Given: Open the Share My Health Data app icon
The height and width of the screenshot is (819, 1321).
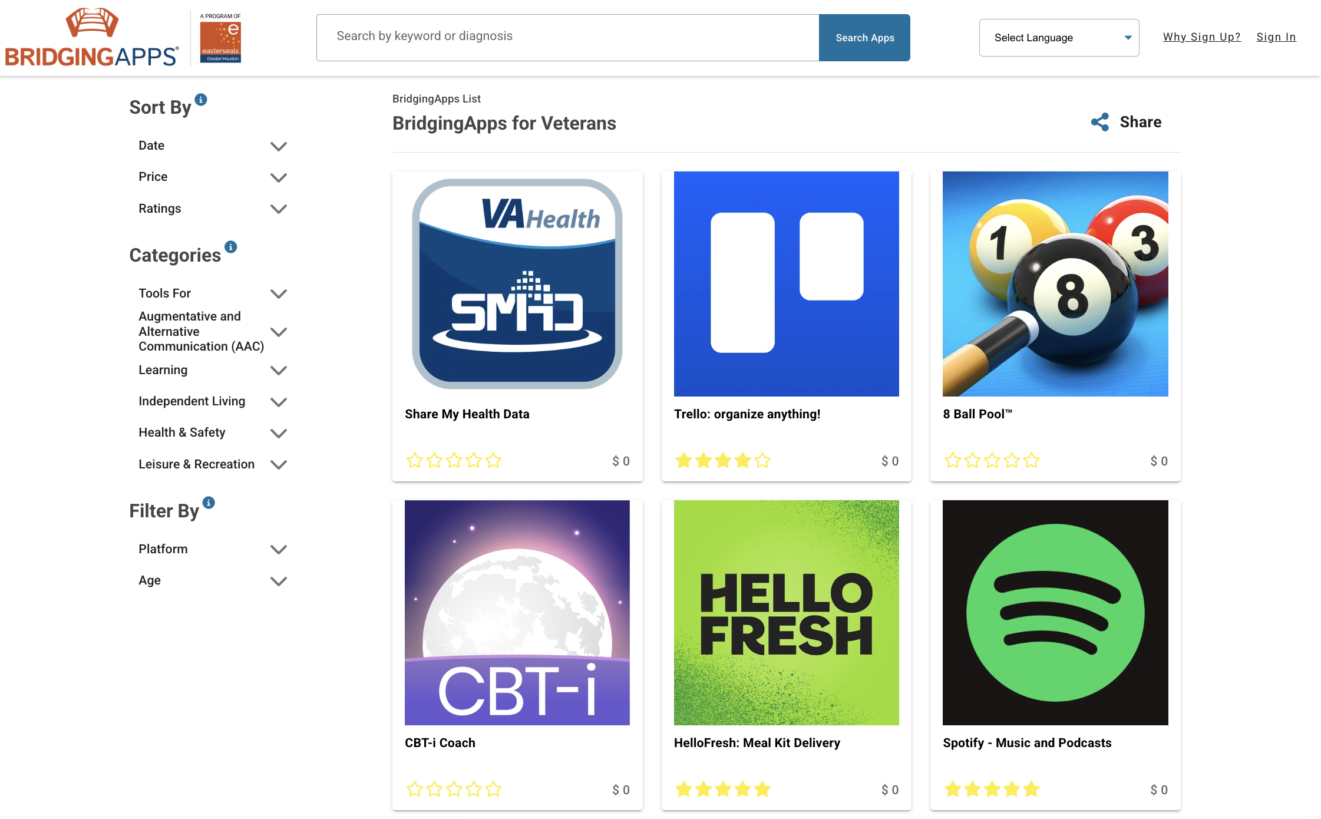Looking at the screenshot, I should click(x=517, y=284).
